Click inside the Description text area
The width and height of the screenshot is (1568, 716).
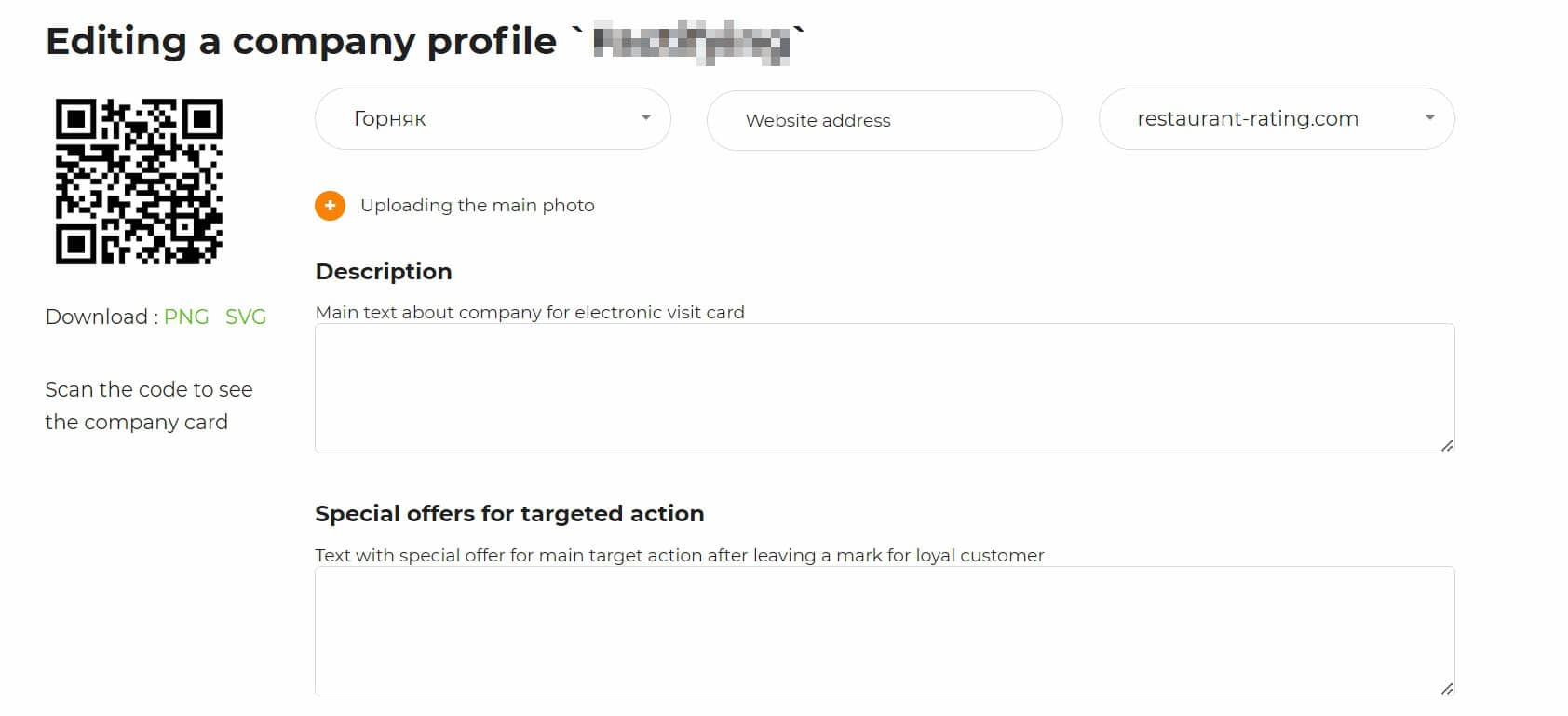click(x=884, y=388)
